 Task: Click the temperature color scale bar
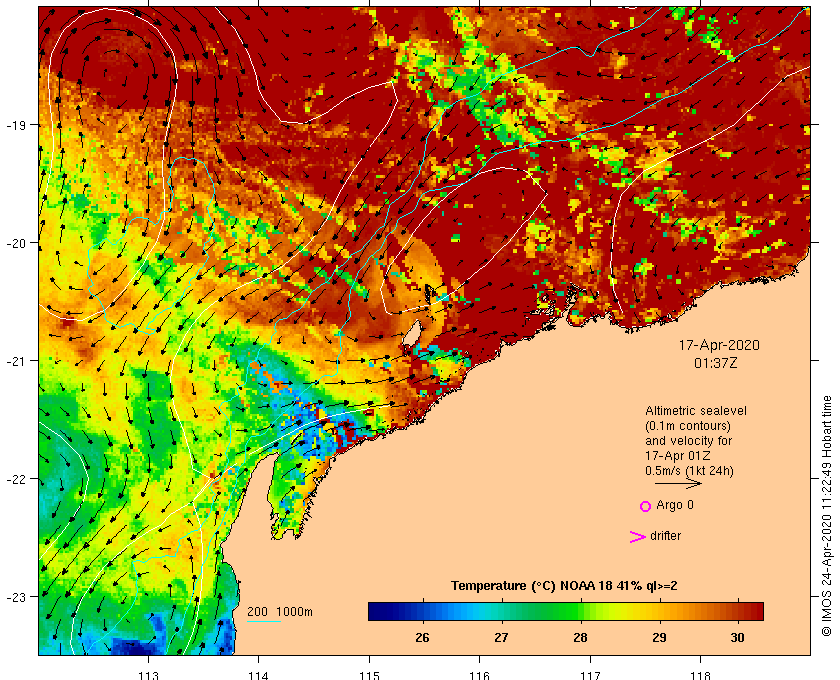point(566,611)
